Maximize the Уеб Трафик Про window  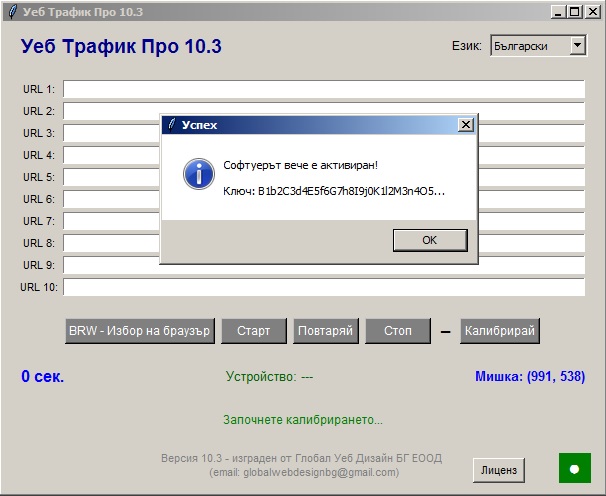pos(575,12)
